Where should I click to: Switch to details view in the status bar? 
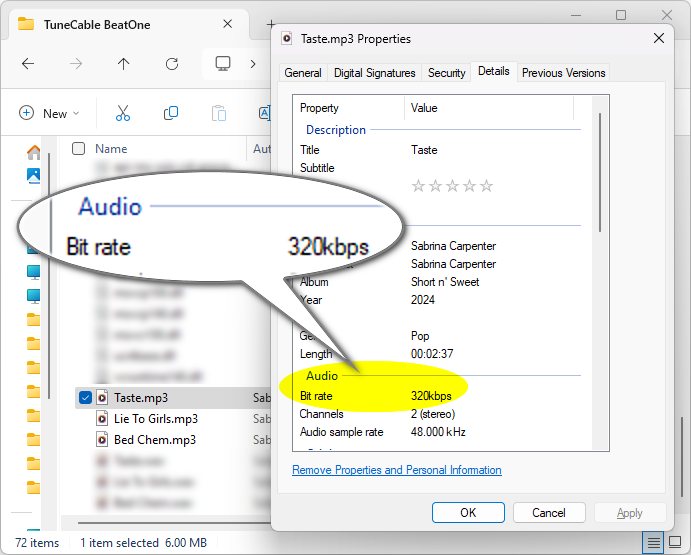654,542
